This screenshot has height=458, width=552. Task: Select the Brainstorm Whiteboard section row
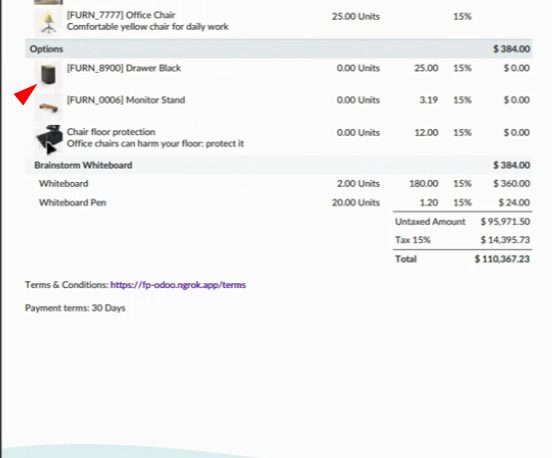point(278,165)
